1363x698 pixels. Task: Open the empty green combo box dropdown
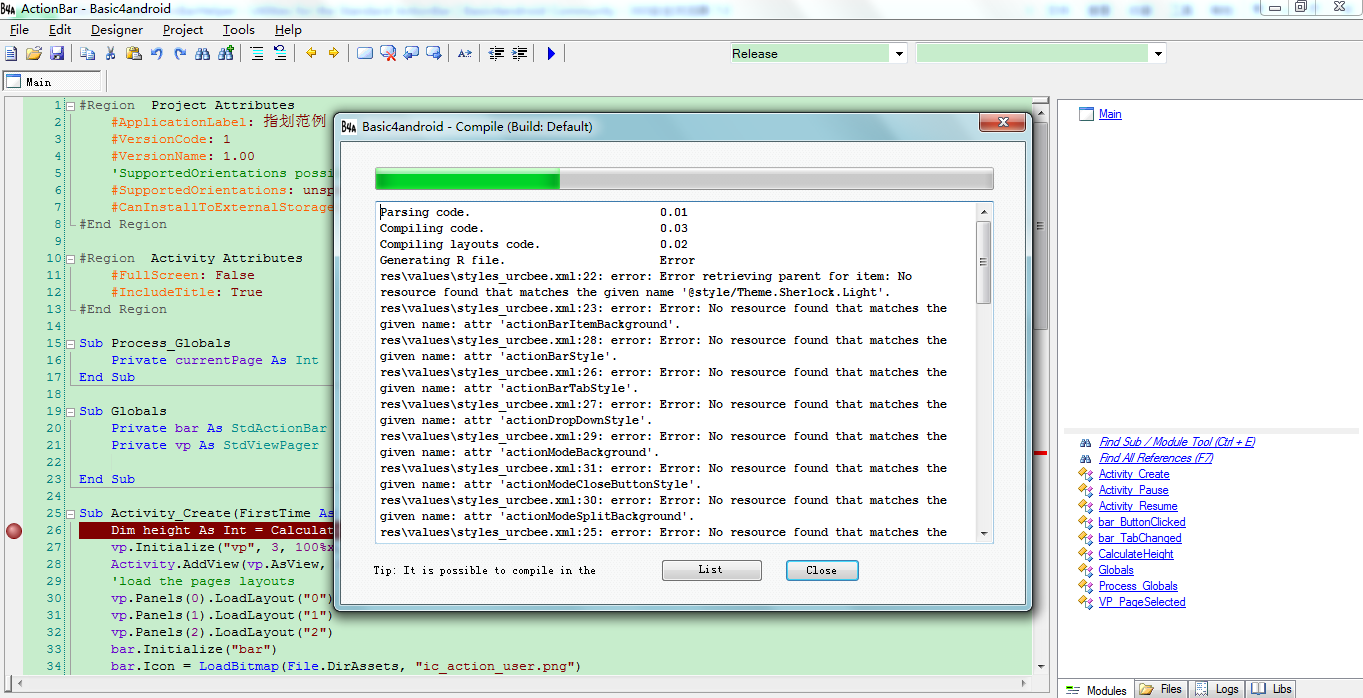point(1158,54)
